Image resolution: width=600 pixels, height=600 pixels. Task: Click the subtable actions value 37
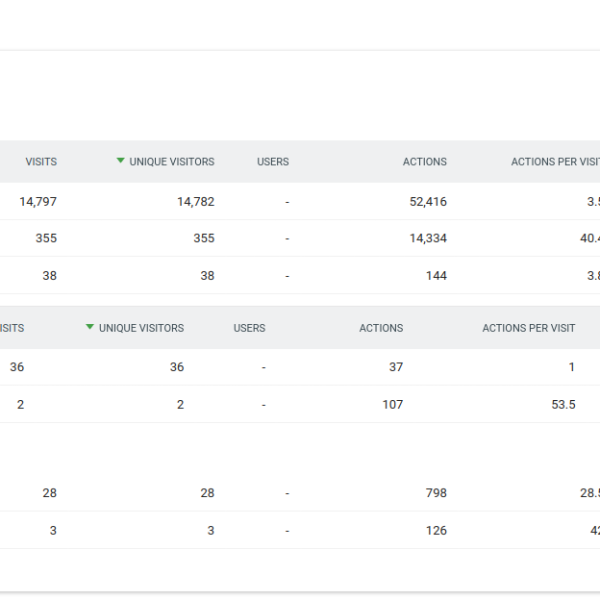click(x=396, y=367)
